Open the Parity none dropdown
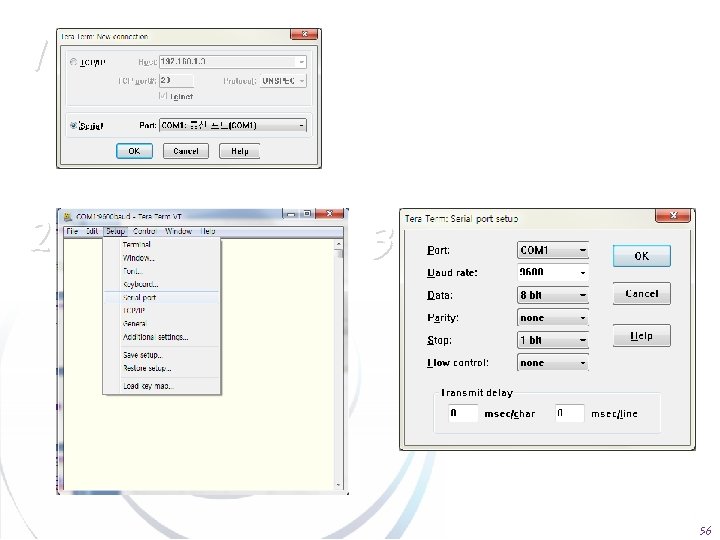Viewport: 720px width, 540px height. (x=553, y=318)
